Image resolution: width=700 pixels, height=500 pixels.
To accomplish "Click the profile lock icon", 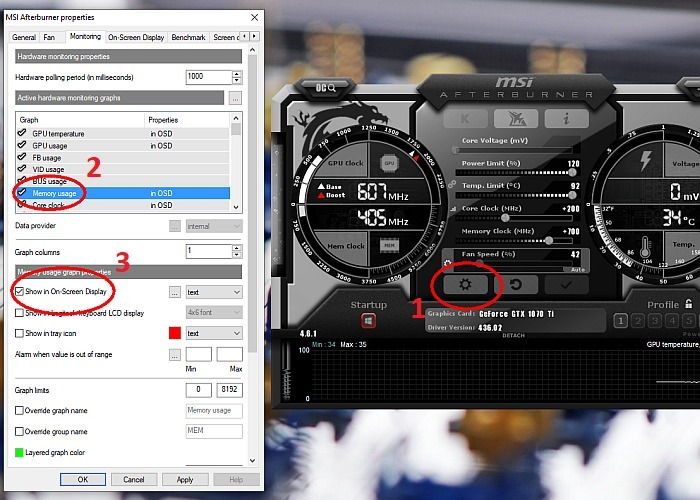I will click(x=688, y=304).
